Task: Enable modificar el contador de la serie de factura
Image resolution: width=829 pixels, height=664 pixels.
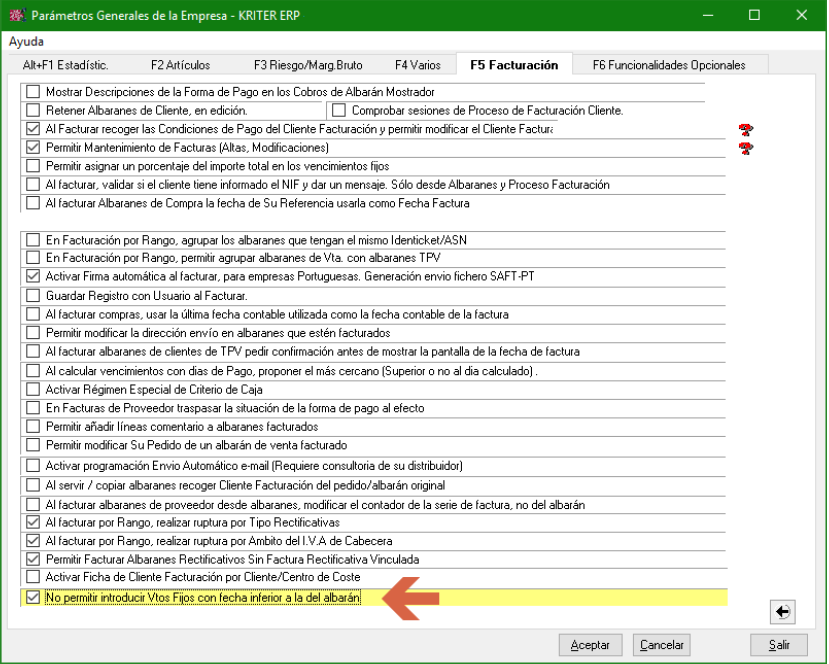Action: click(x=33, y=505)
